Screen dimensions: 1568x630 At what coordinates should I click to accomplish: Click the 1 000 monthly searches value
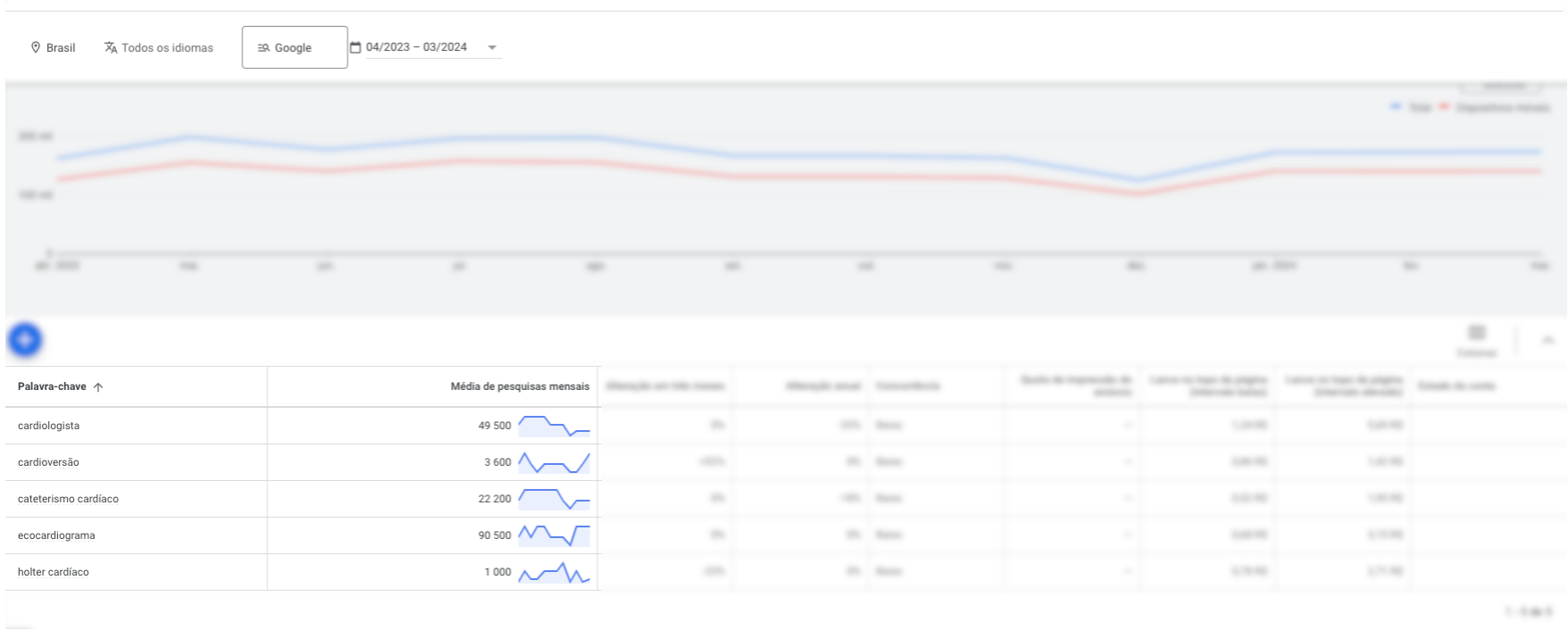pyautogui.click(x=497, y=572)
